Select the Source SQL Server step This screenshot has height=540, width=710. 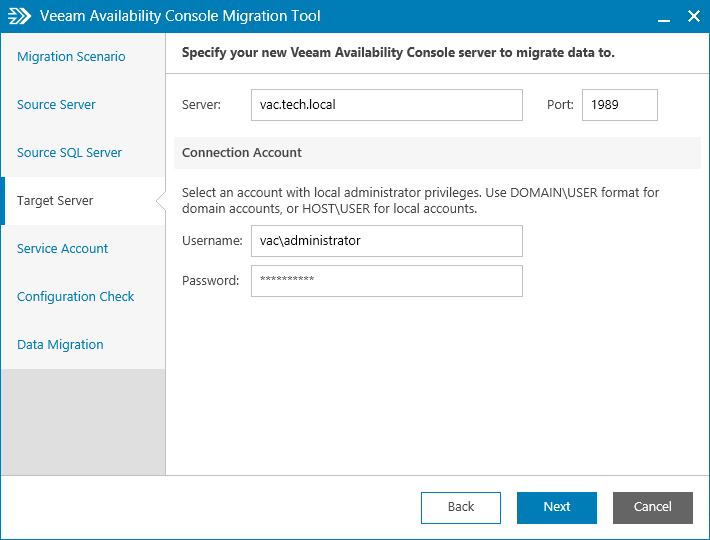point(69,153)
